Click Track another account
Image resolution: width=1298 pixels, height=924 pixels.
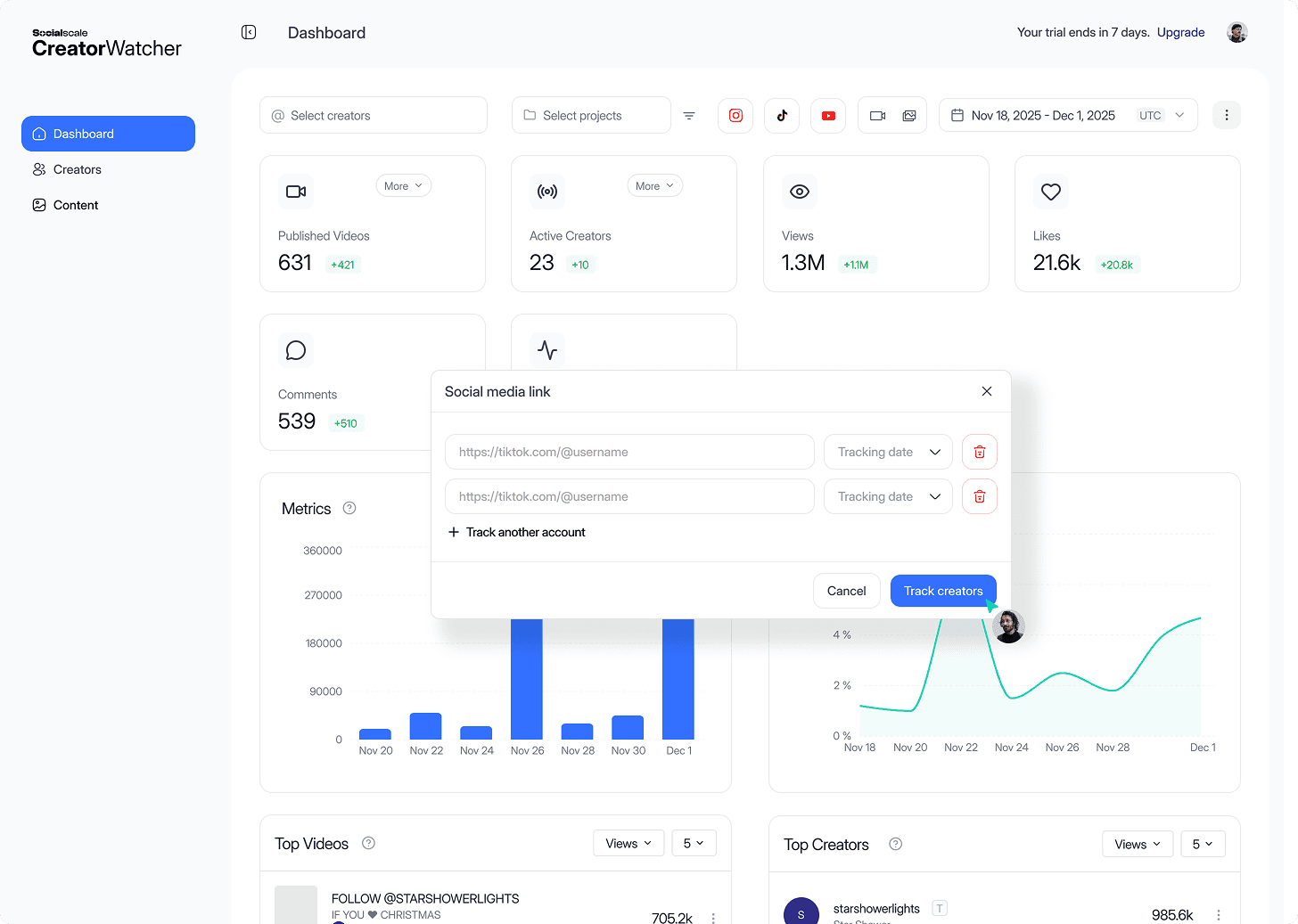(x=517, y=532)
